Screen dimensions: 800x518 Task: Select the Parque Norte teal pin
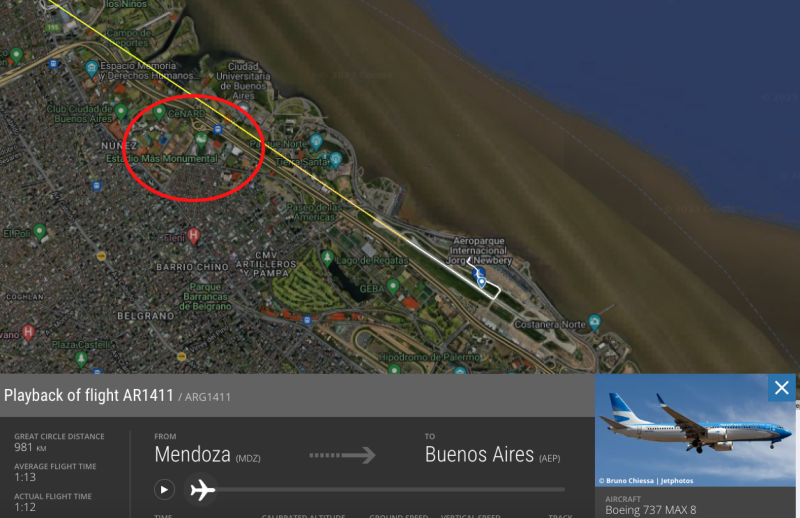pyautogui.click(x=316, y=142)
